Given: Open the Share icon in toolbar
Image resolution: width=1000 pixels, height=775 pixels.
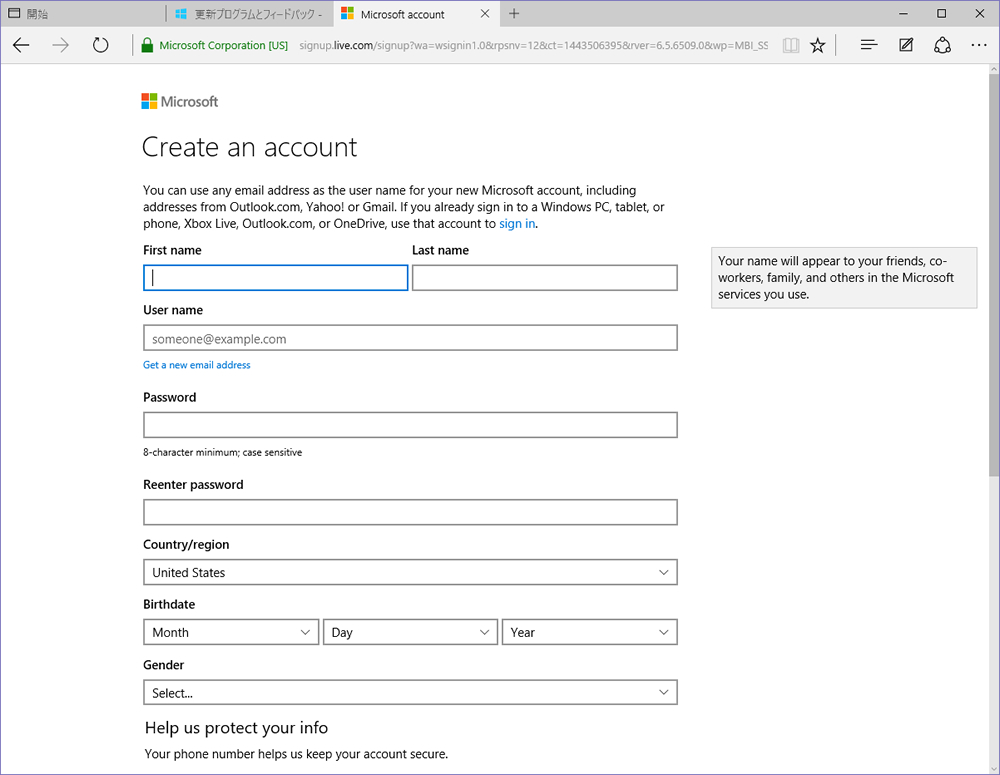Looking at the screenshot, I should [943, 45].
